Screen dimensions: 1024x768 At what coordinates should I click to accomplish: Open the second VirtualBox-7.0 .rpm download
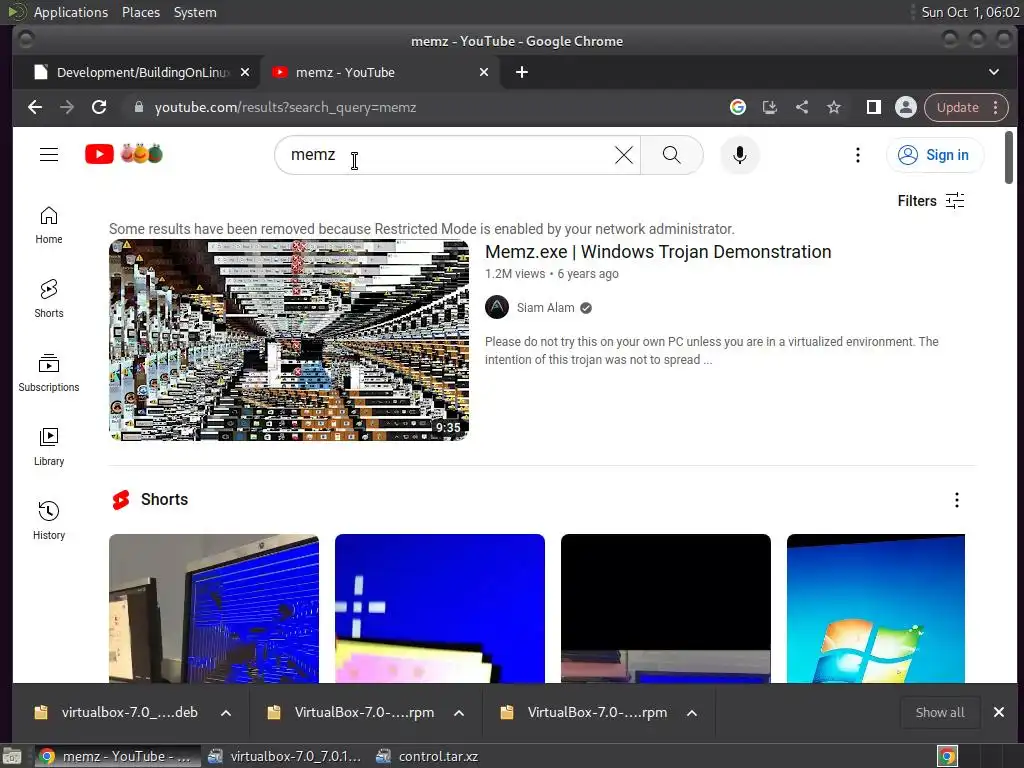coord(586,712)
